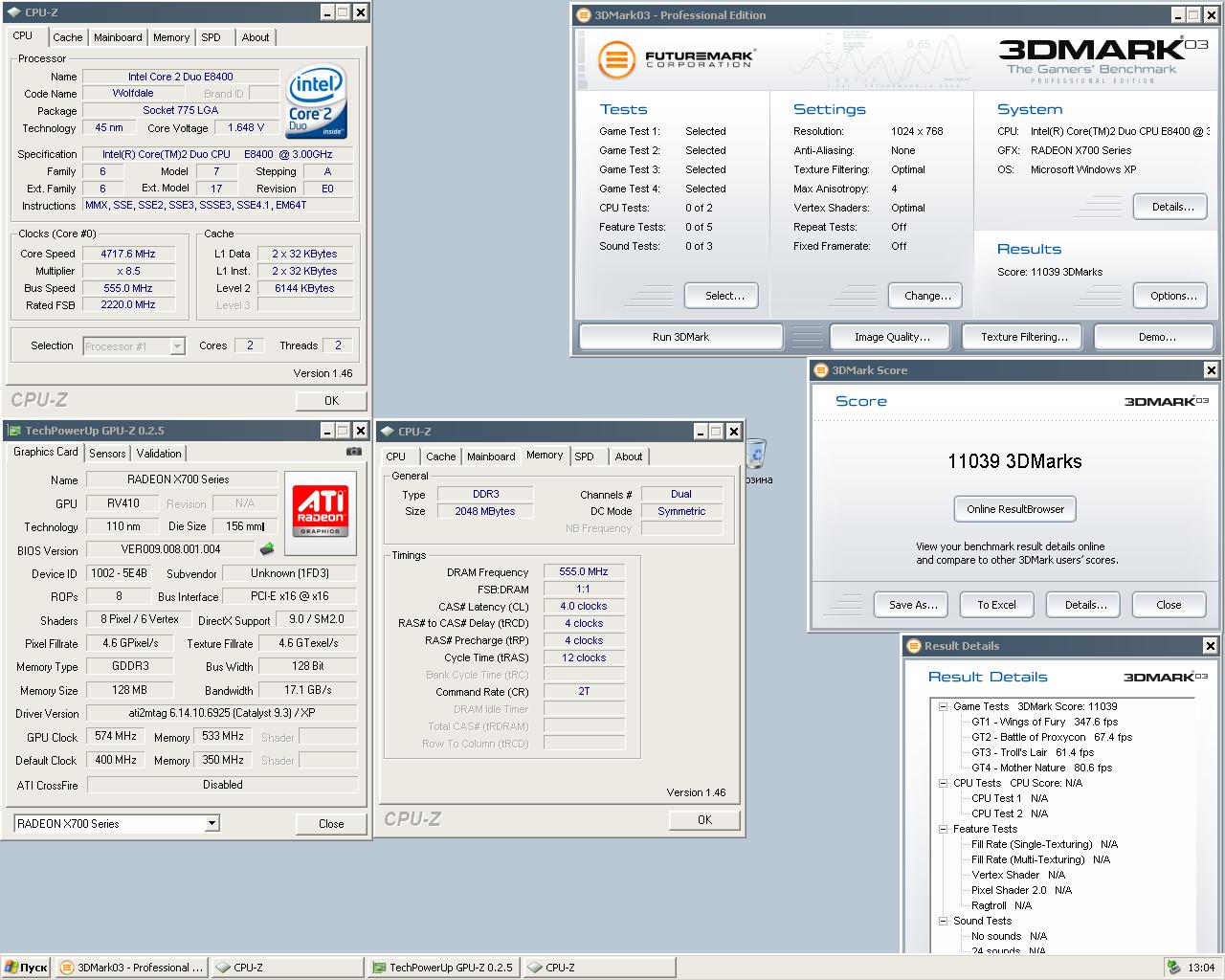Viewport: 1225px width, 980px height.
Task: Click Core Voltage 1.648 V value
Action: point(246,127)
